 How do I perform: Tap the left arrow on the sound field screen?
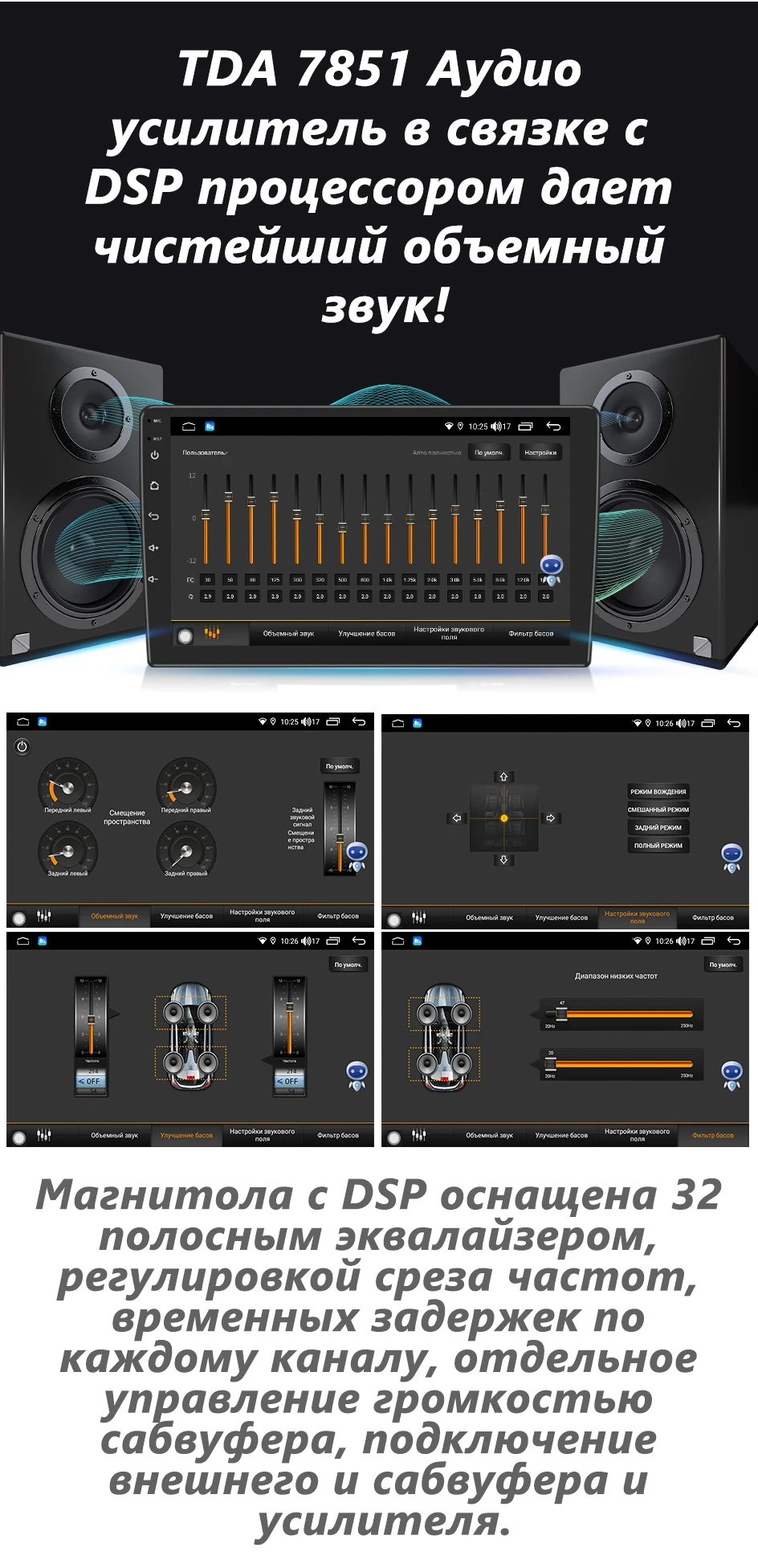(x=457, y=818)
